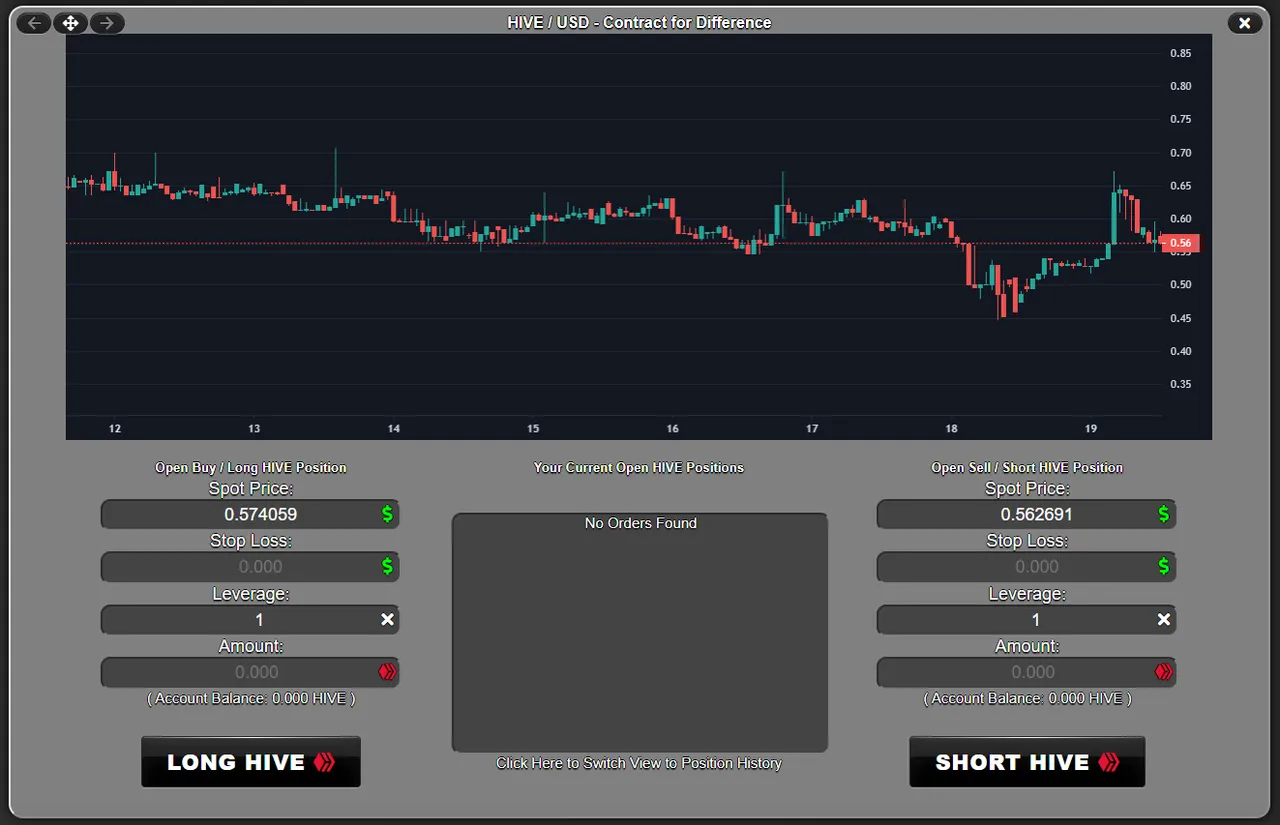The height and width of the screenshot is (825, 1280).
Task: Click the HIVE logo icon in short Amount
Action: click(1164, 672)
